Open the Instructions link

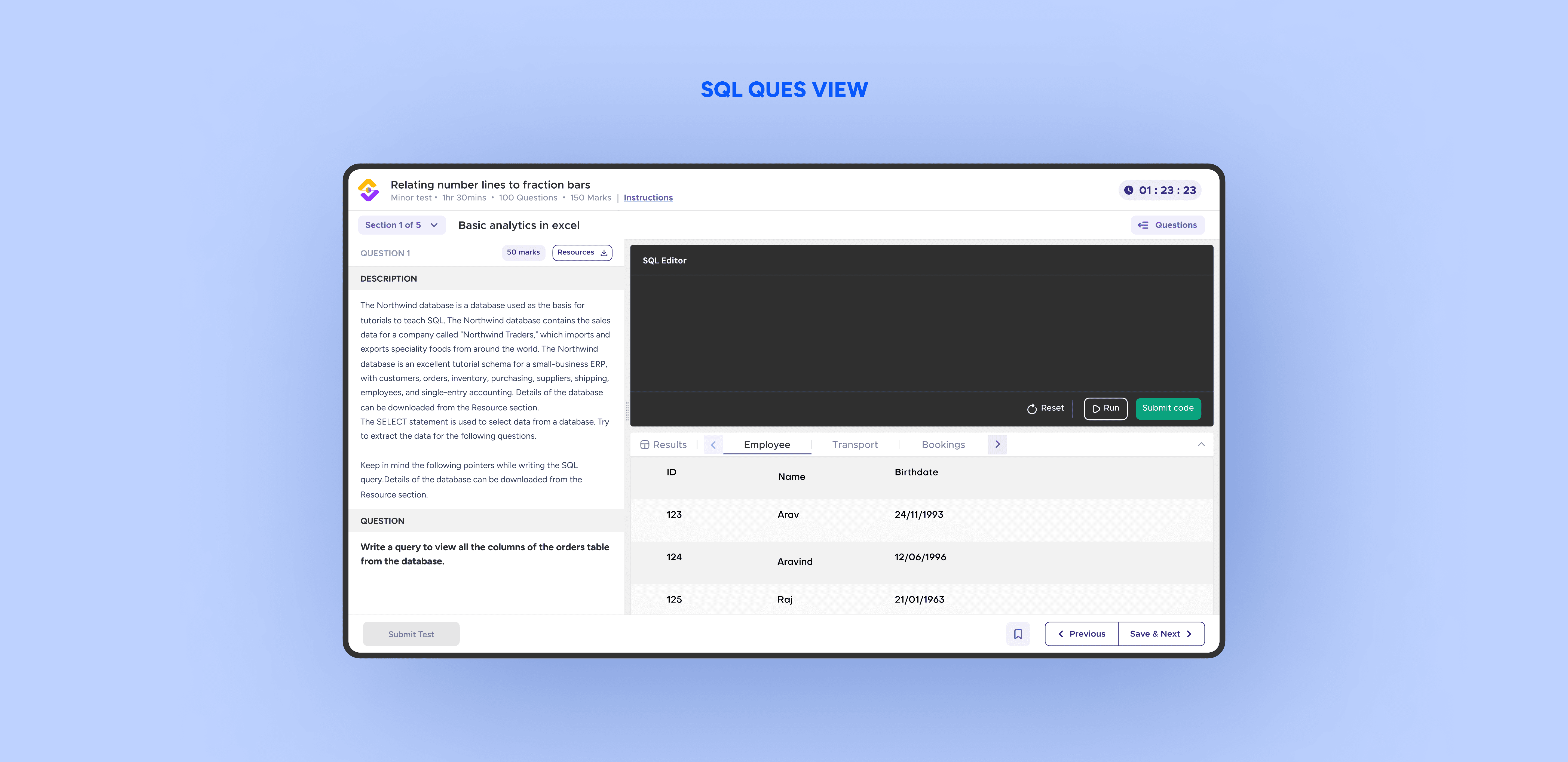click(x=648, y=198)
